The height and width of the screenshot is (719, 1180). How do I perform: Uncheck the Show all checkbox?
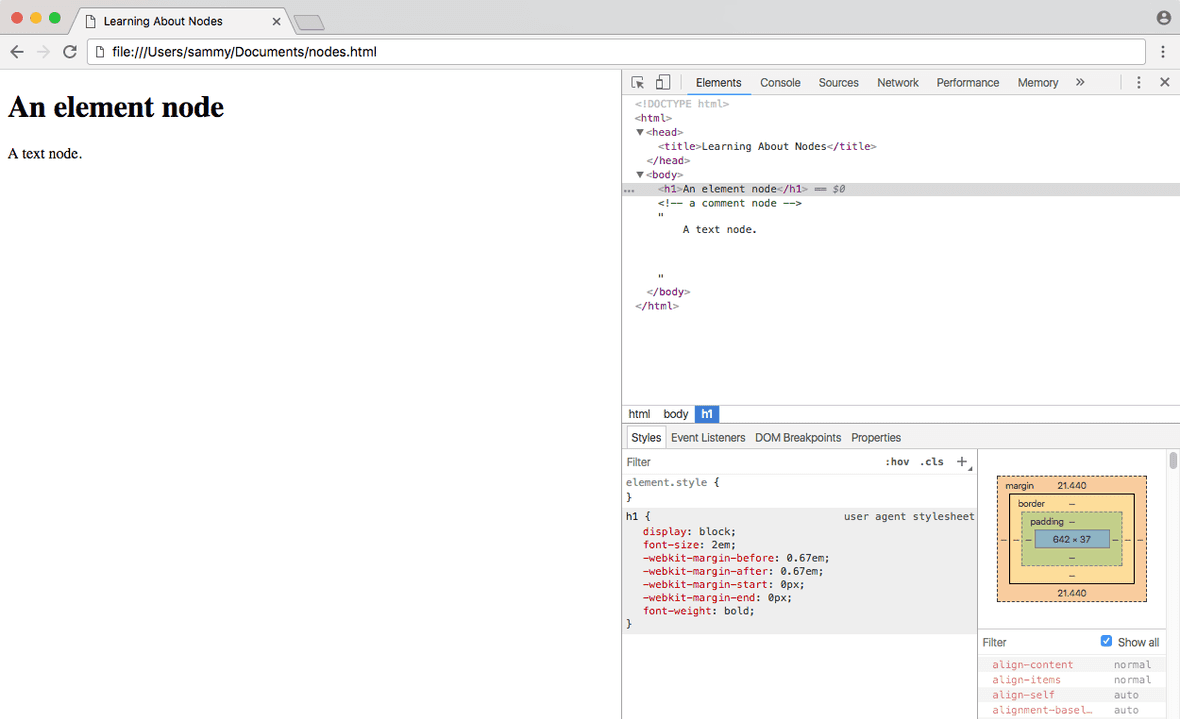pos(1106,641)
